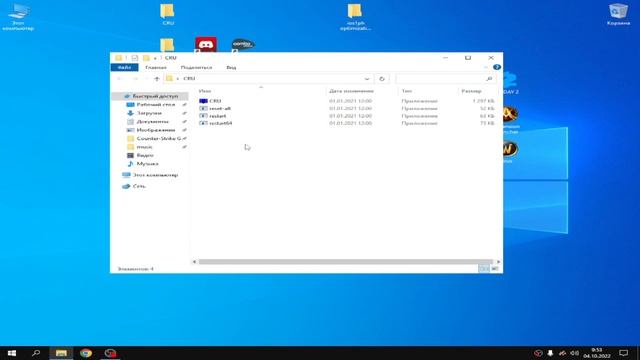Open Загрузки in the navigation pane

pyautogui.click(x=149, y=113)
